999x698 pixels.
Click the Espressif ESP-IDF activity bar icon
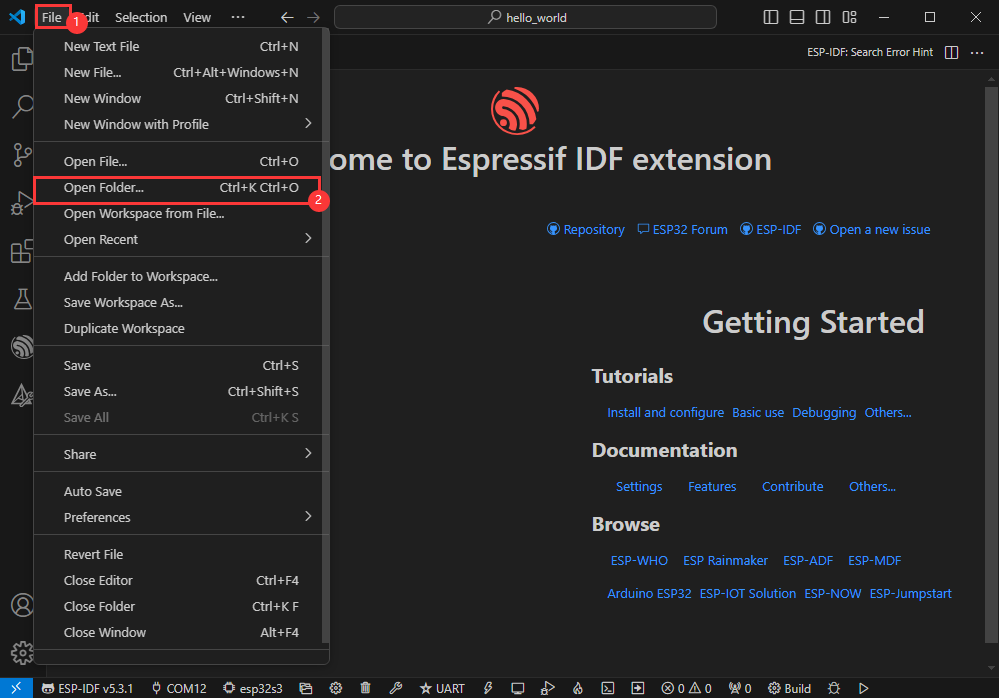(x=21, y=347)
